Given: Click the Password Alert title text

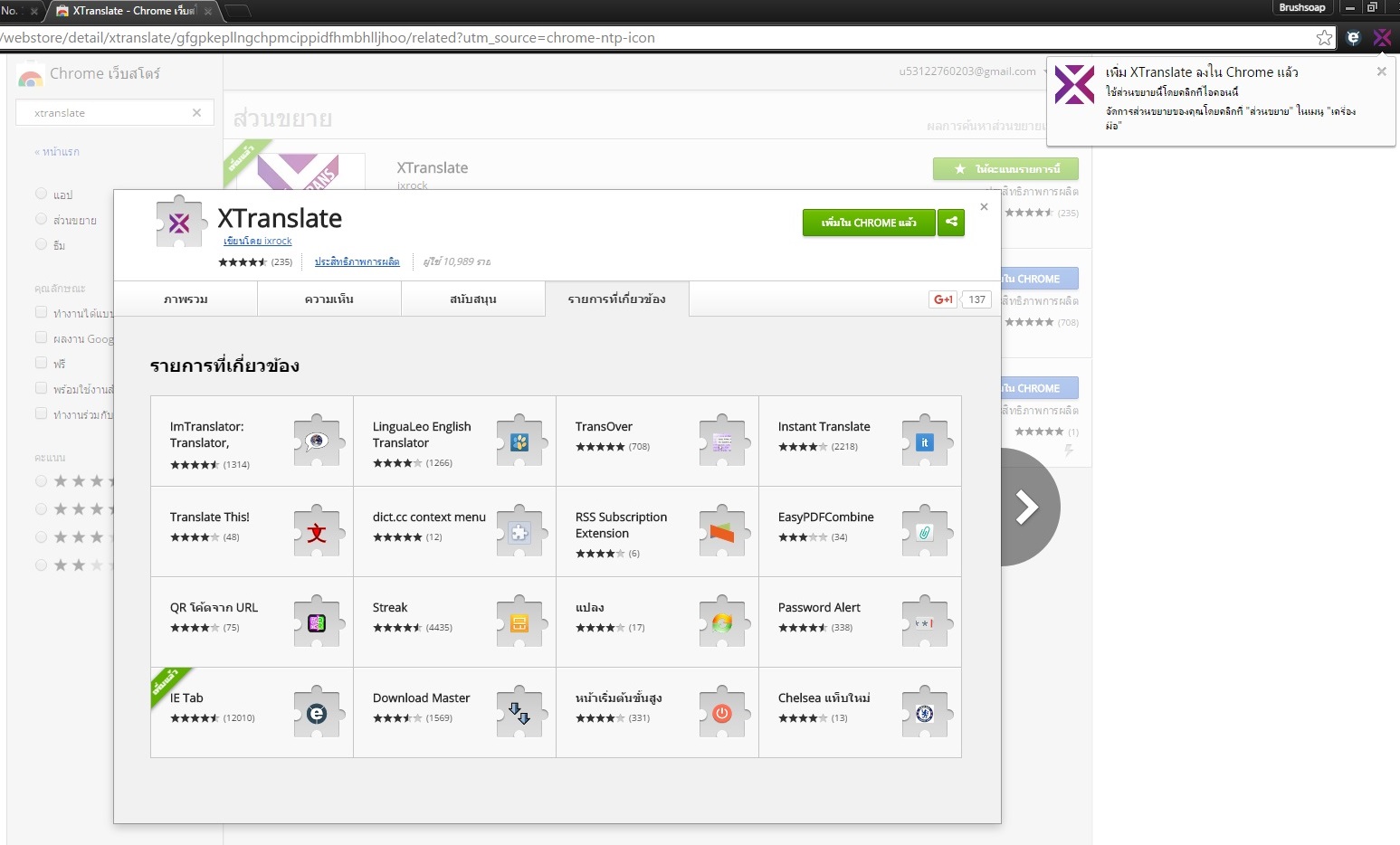Looking at the screenshot, I should pos(819,608).
